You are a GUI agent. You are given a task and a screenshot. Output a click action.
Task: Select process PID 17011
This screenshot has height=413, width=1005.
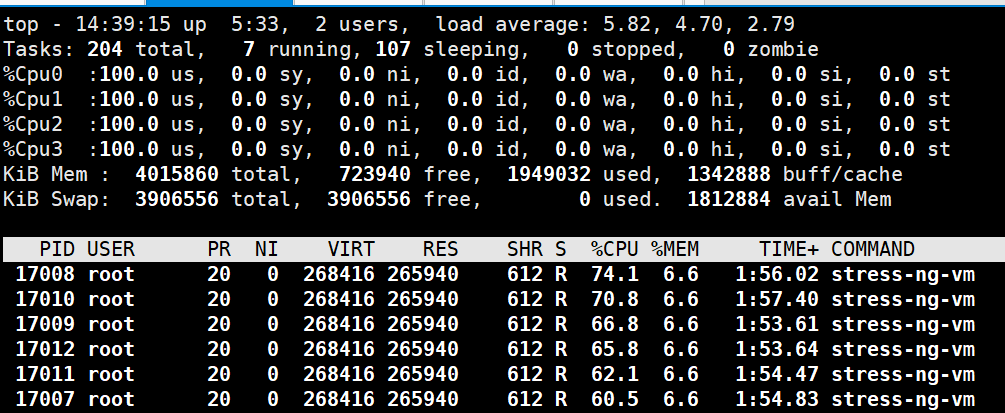click(x=45, y=375)
